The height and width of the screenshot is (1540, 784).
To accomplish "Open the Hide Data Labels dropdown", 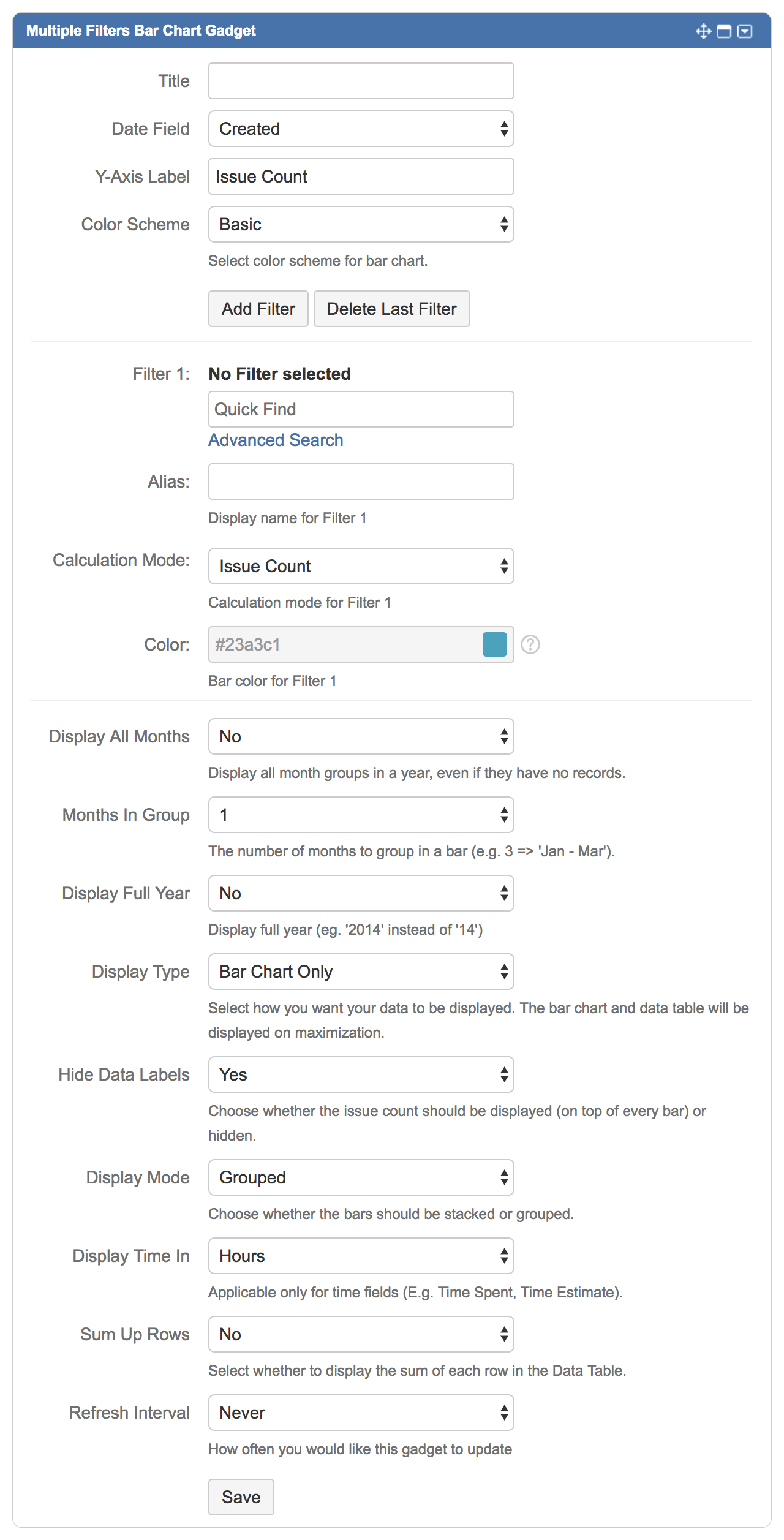I will (361, 1074).
